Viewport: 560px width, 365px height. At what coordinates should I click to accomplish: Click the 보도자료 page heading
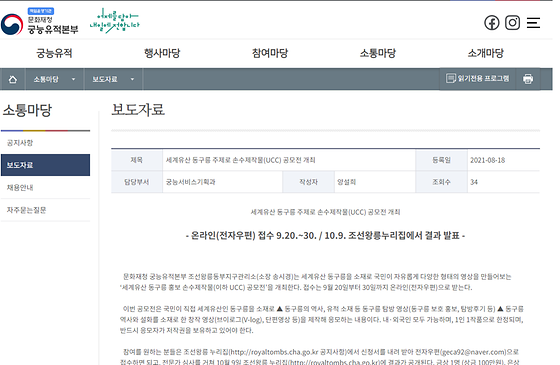[138, 109]
